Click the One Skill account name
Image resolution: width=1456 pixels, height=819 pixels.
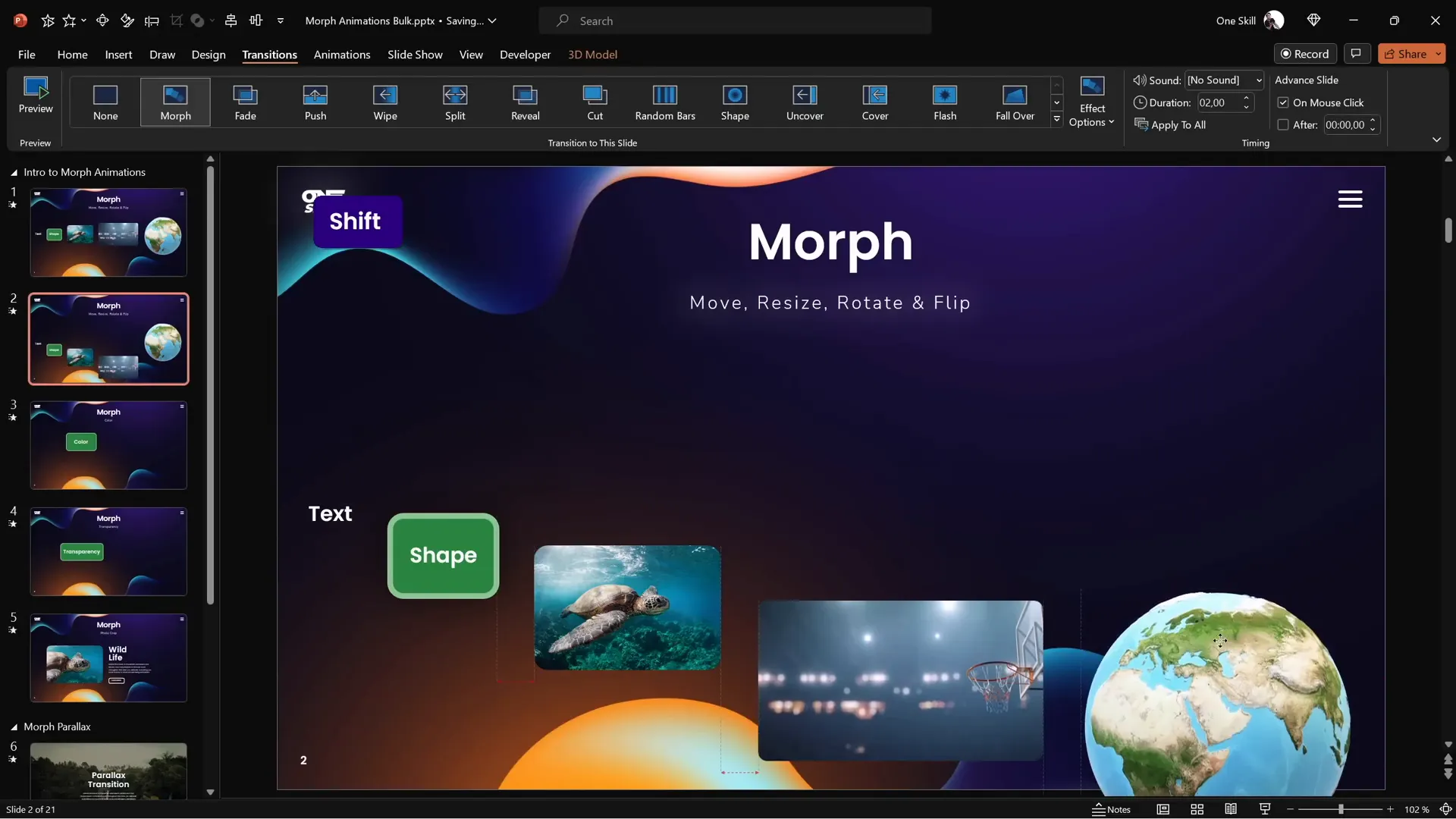click(x=1235, y=20)
